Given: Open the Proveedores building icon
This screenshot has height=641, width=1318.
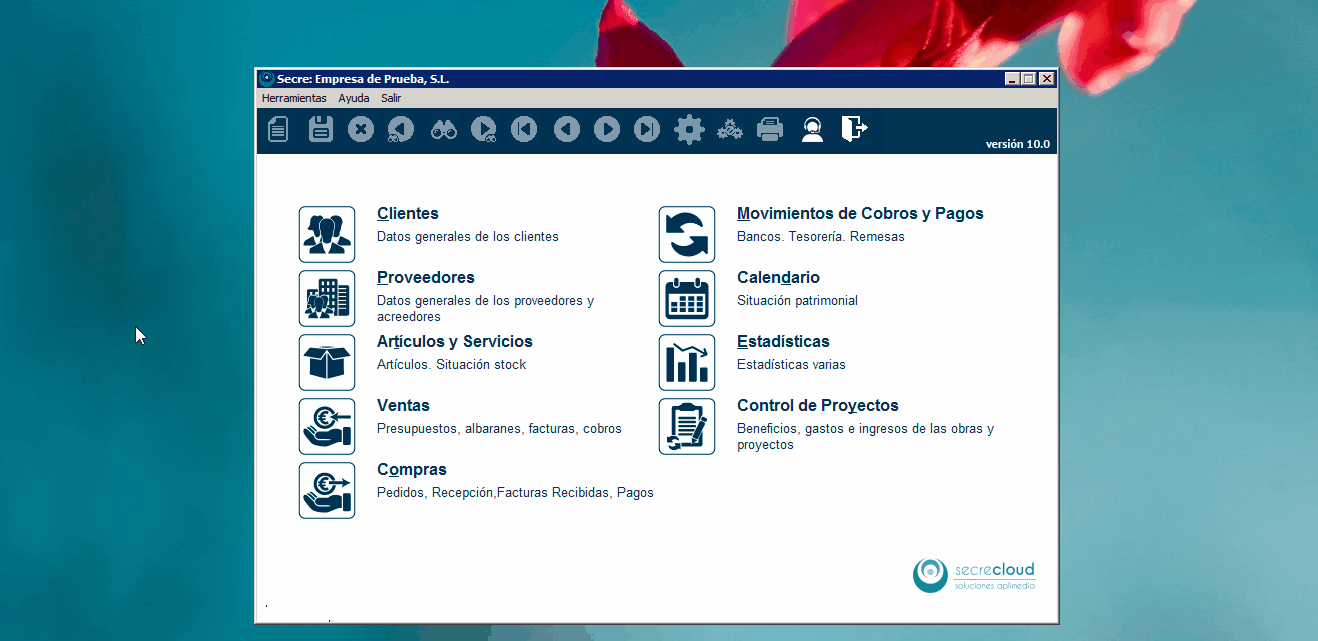Looking at the screenshot, I should (327, 298).
